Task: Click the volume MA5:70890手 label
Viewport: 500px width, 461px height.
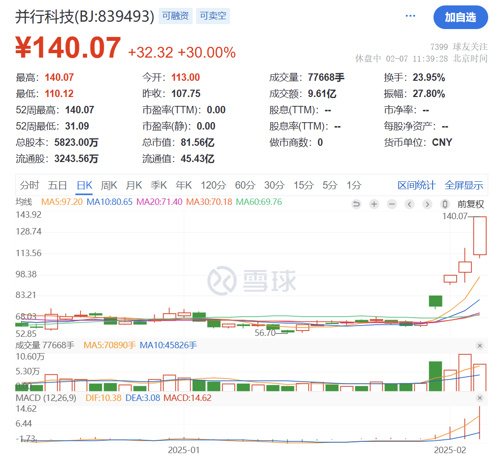Action: [109, 345]
